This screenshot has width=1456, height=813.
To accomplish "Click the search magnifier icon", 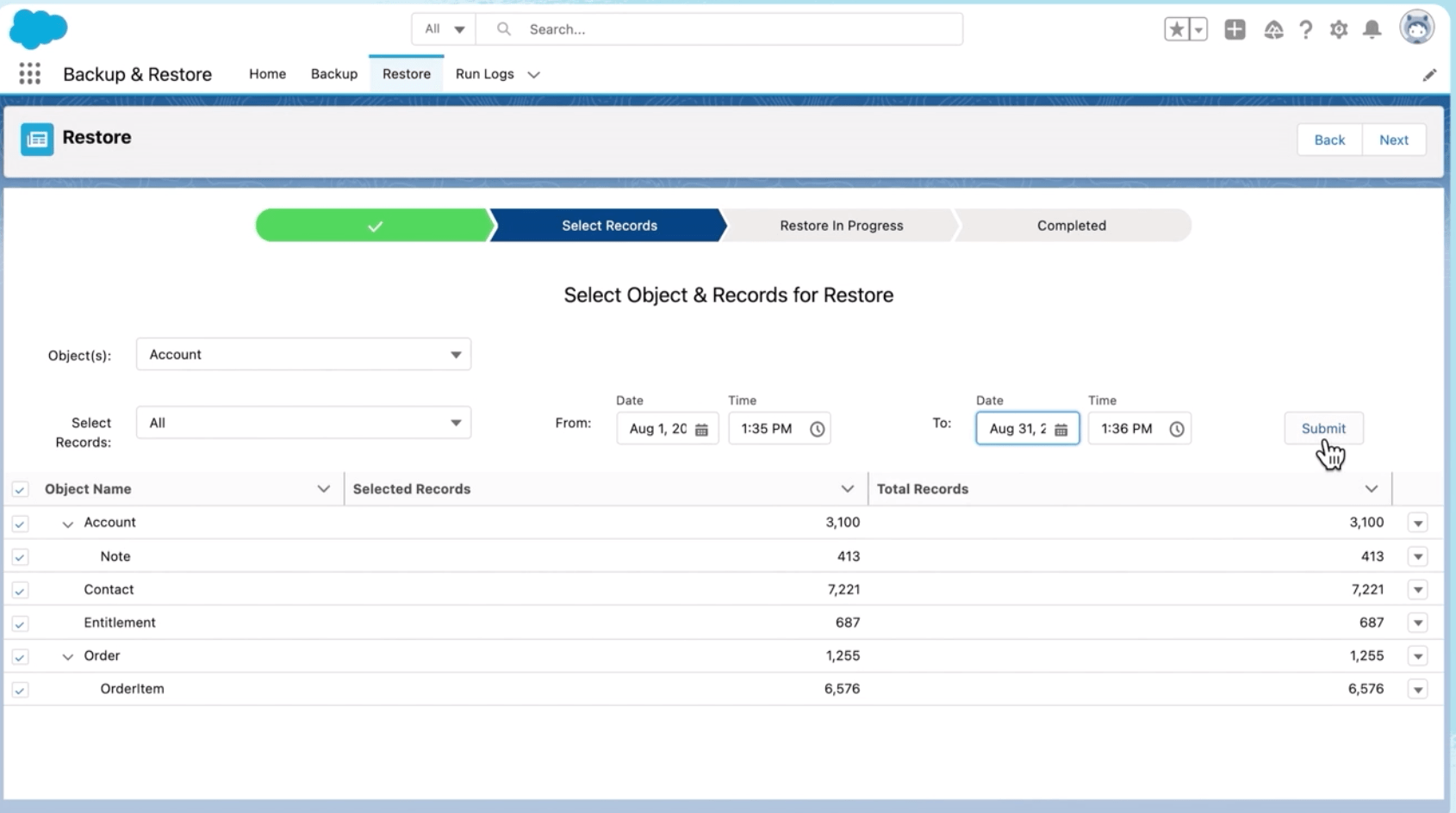I will [504, 29].
